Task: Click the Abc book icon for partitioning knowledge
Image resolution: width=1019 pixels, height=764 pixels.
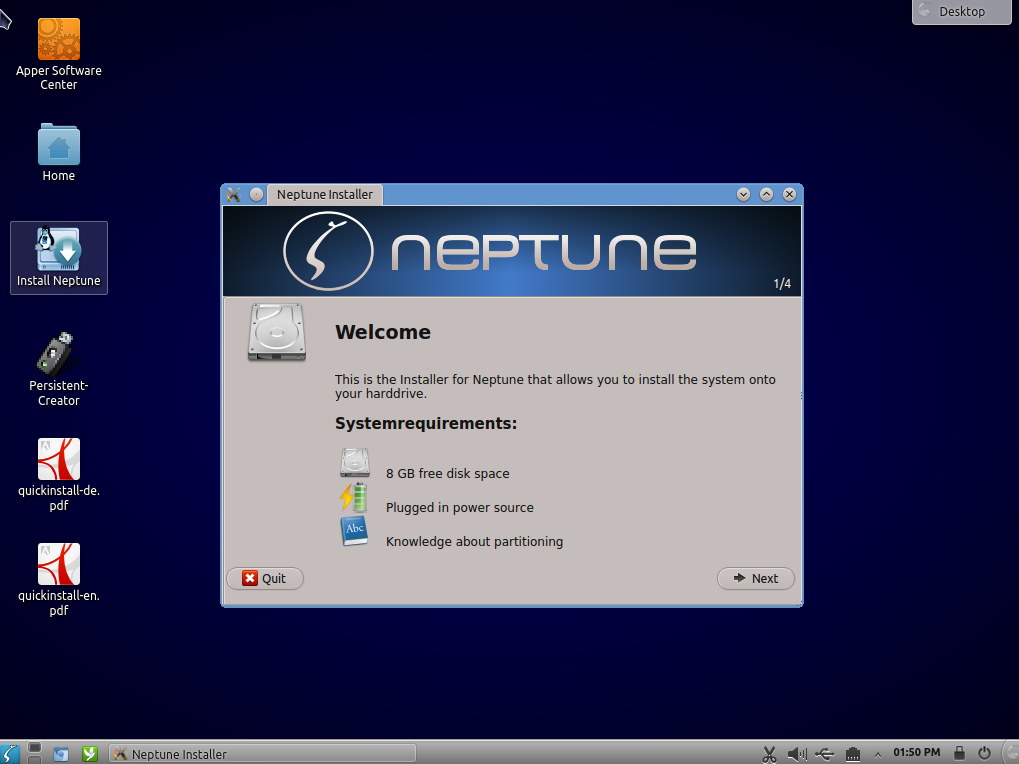Action: click(x=354, y=531)
